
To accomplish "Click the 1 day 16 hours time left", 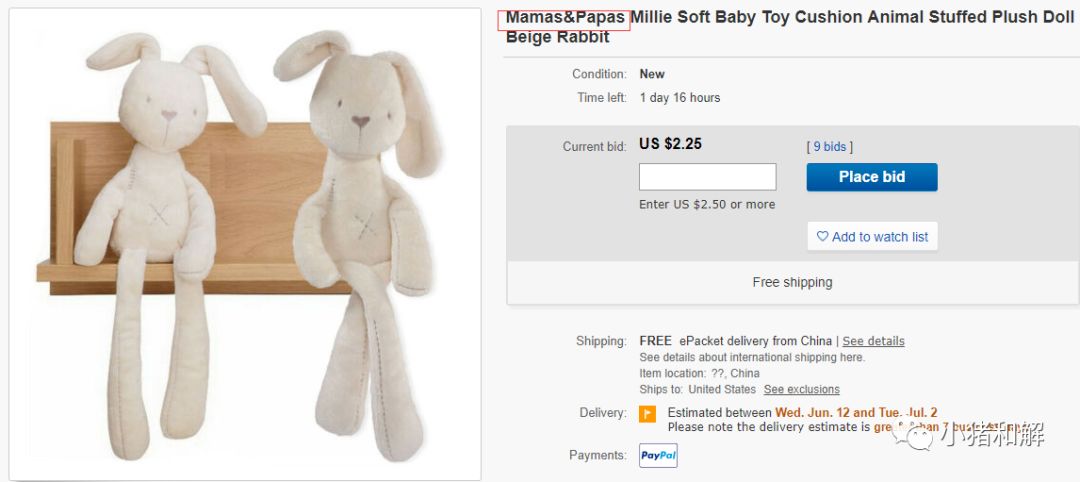I will tap(680, 98).
